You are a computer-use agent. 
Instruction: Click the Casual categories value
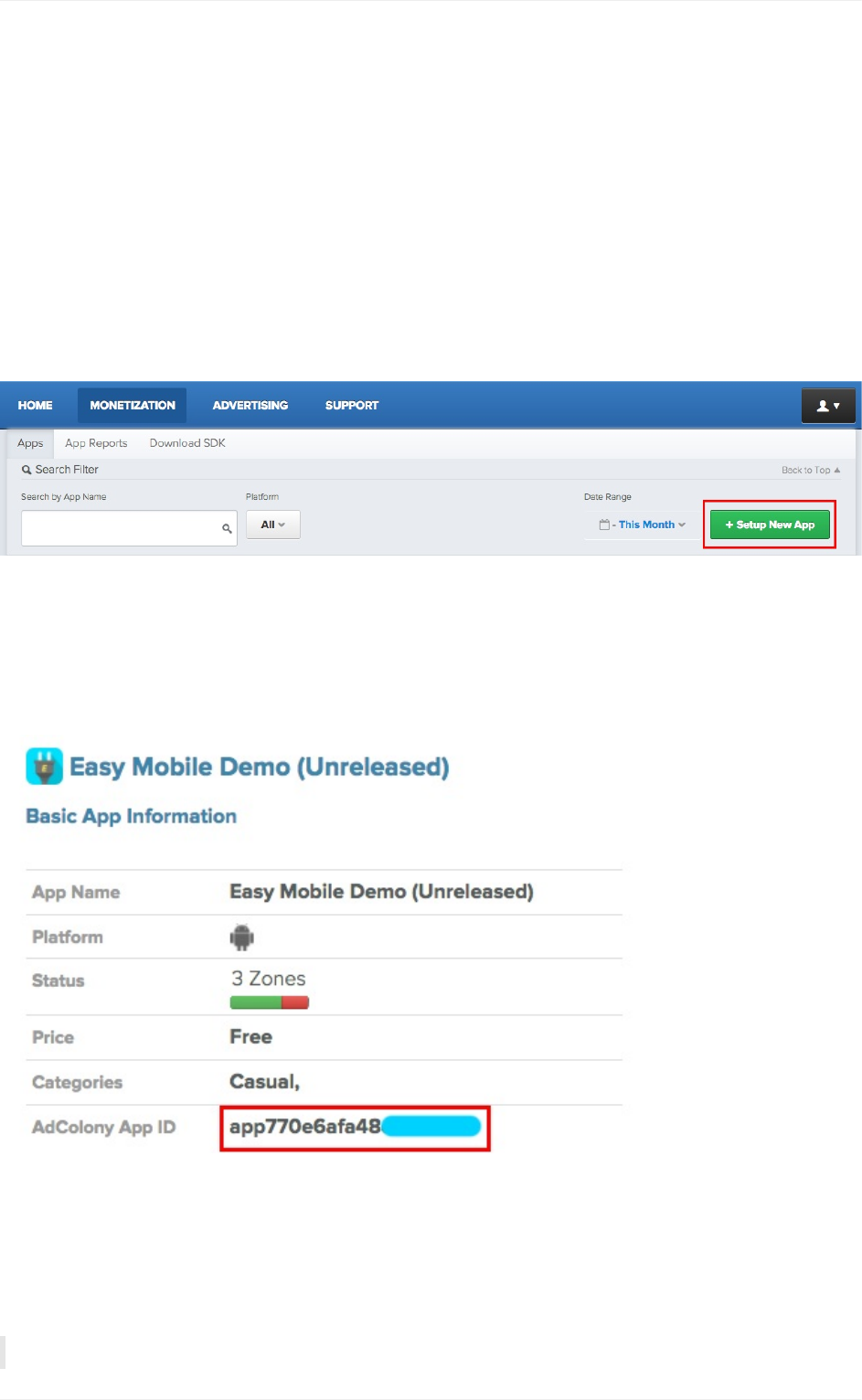265,1082
